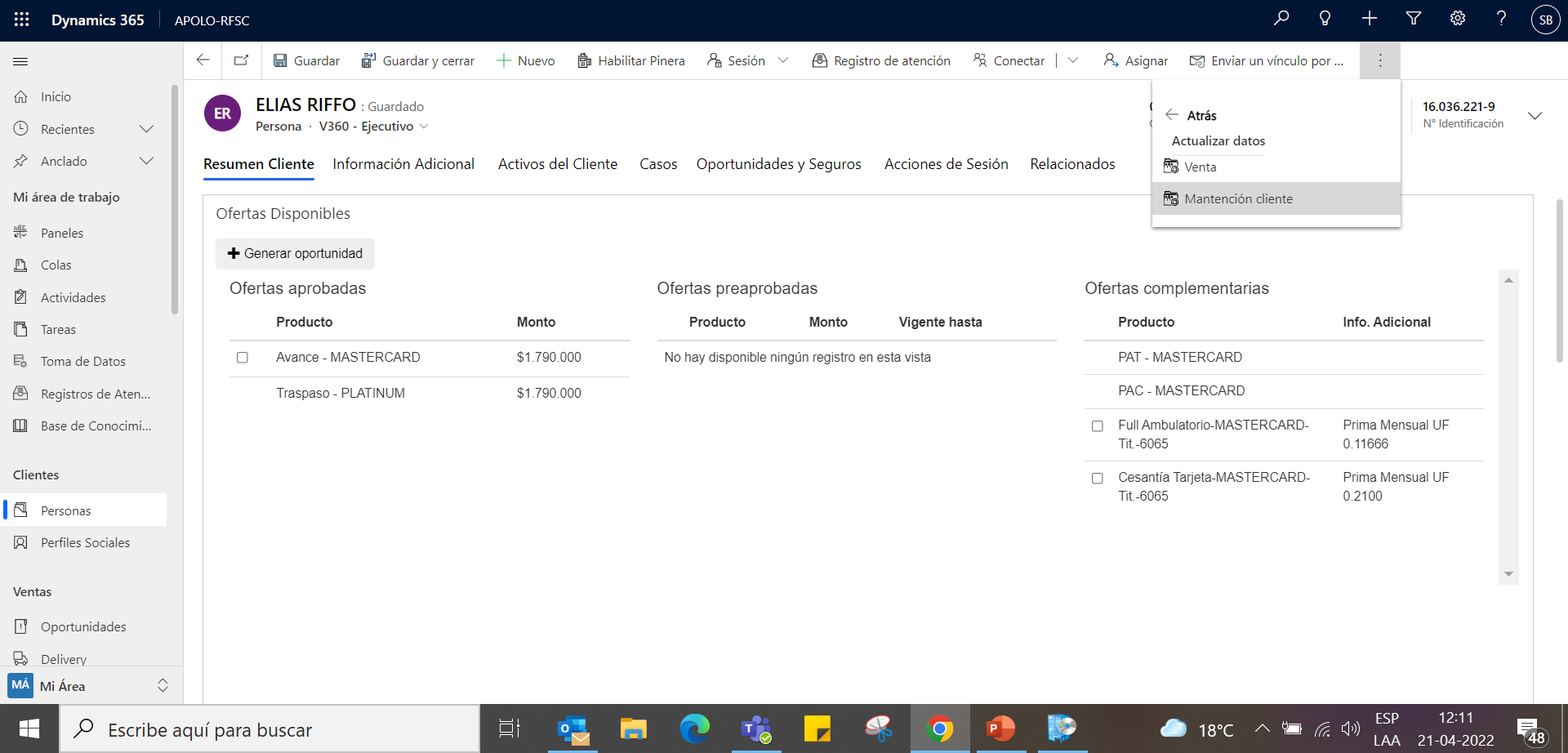Check the Cesantía Tarjeta-MASTERCARD offer
Viewport: 1568px width, 753px height.
(x=1098, y=479)
